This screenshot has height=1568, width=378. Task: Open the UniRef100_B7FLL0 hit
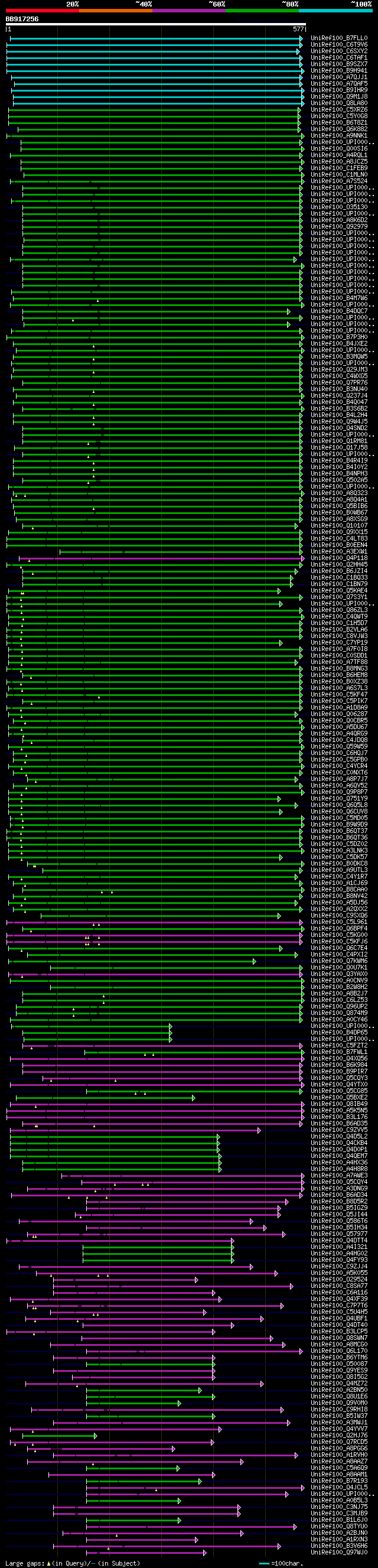[x=339, y=38]
